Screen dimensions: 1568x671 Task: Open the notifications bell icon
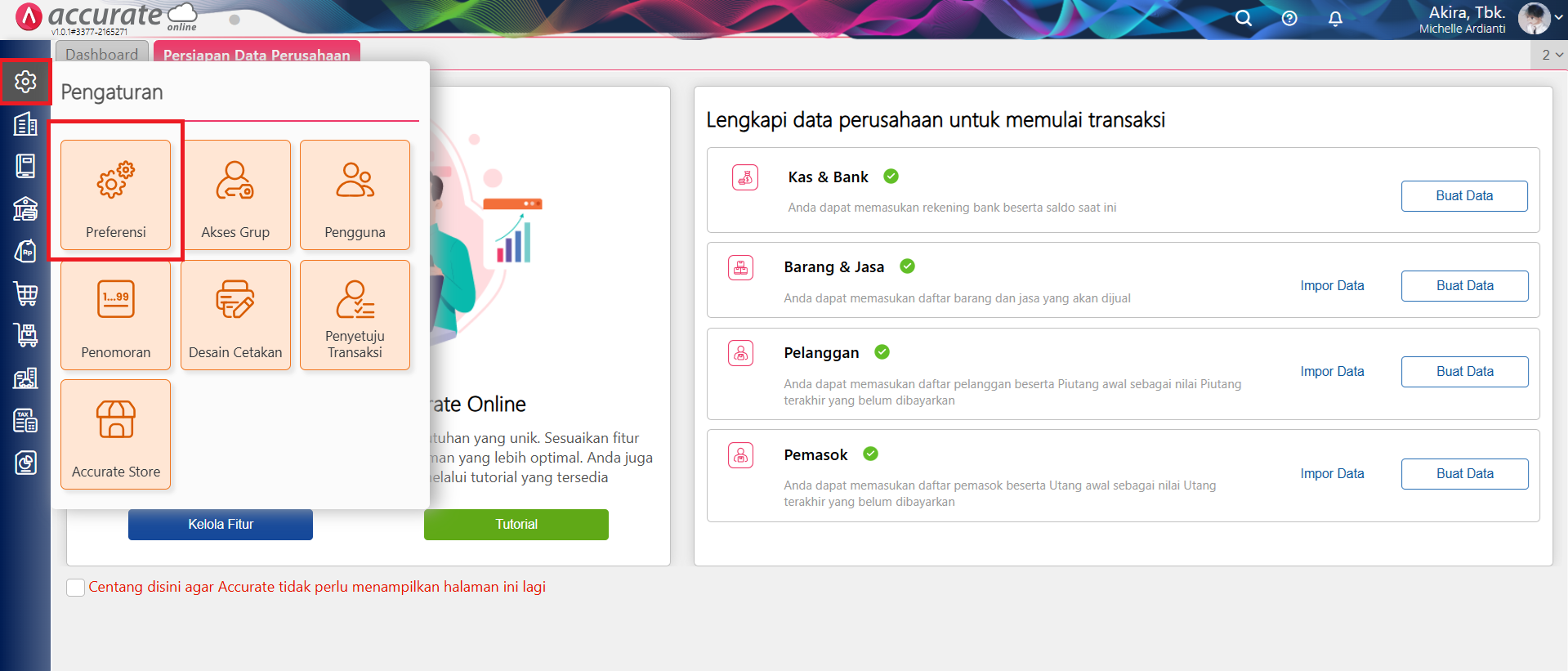point(1335,18)
